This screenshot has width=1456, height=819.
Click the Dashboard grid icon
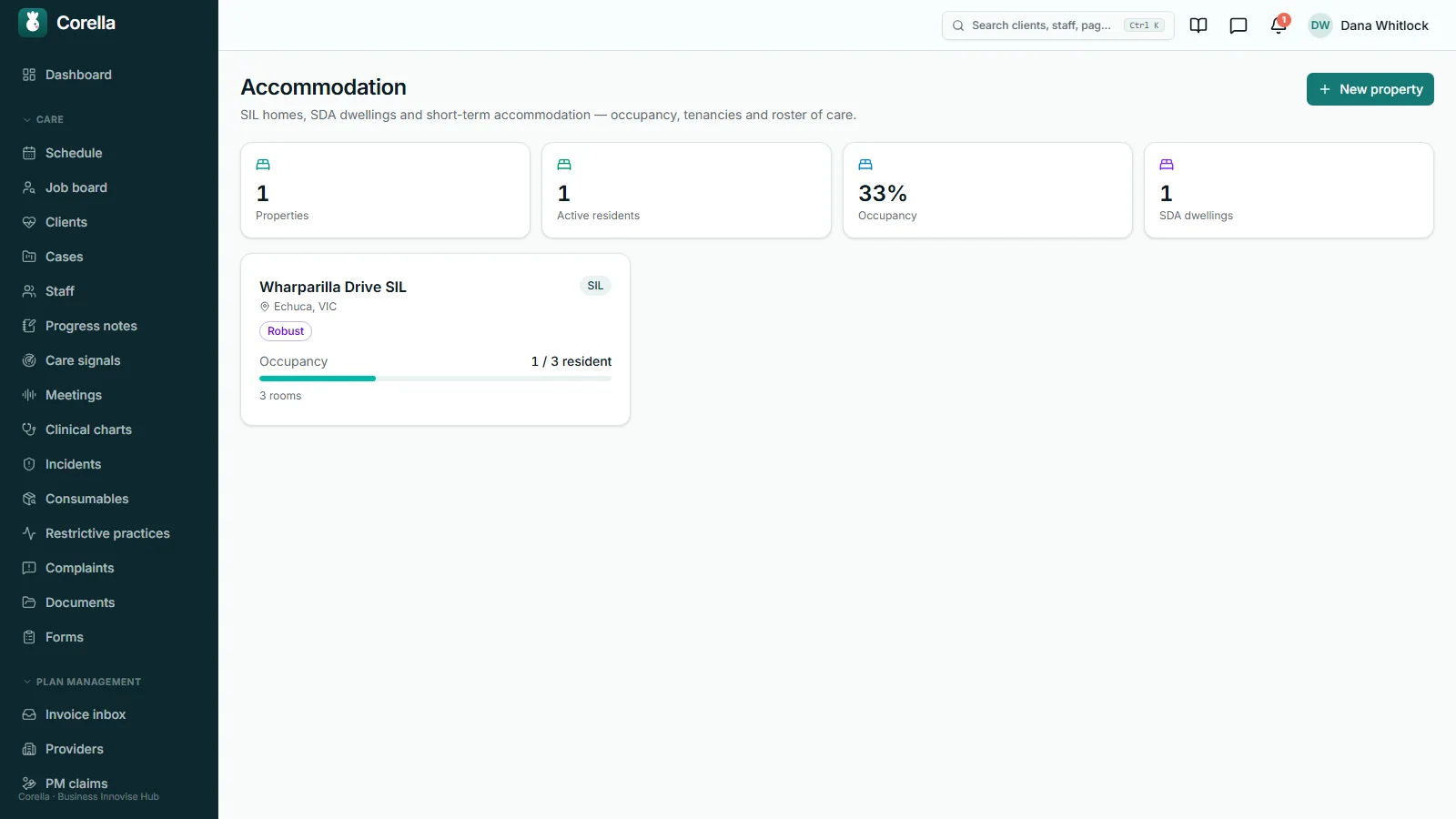(x=29, y=75)
